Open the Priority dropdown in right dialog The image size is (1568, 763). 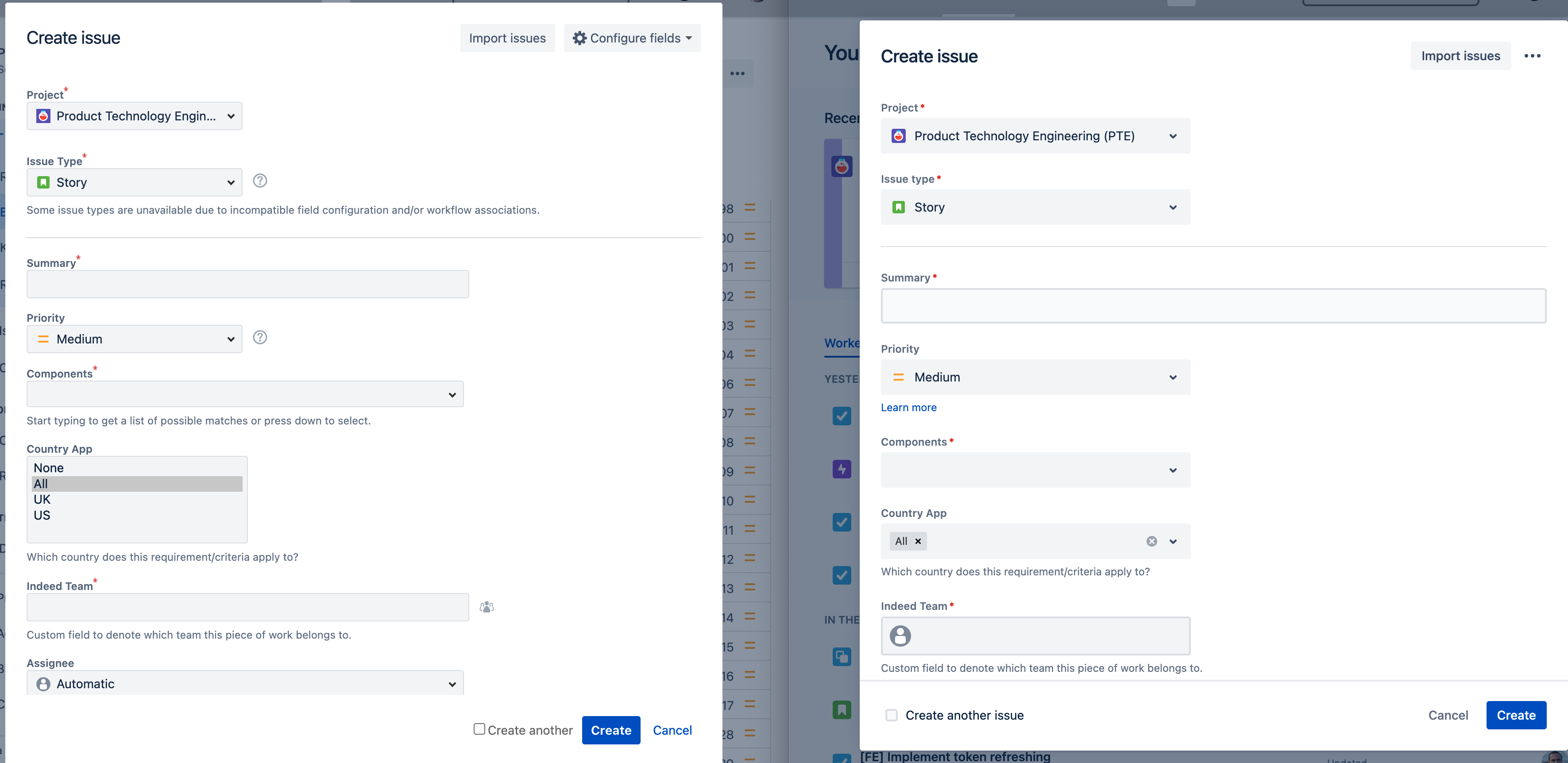point(1035,377)
